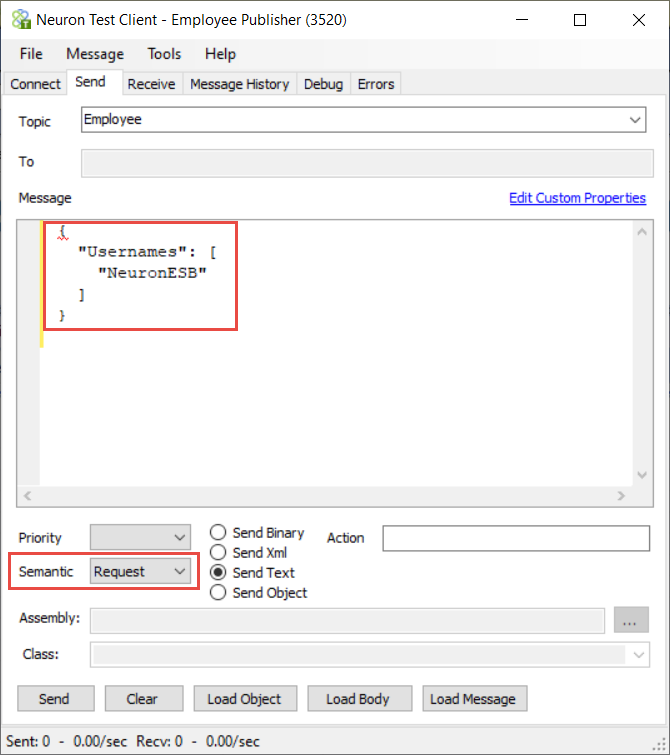Viewport: 670px width, 755px height.
Task: Open the Message History tab
Action: (239, 84)
